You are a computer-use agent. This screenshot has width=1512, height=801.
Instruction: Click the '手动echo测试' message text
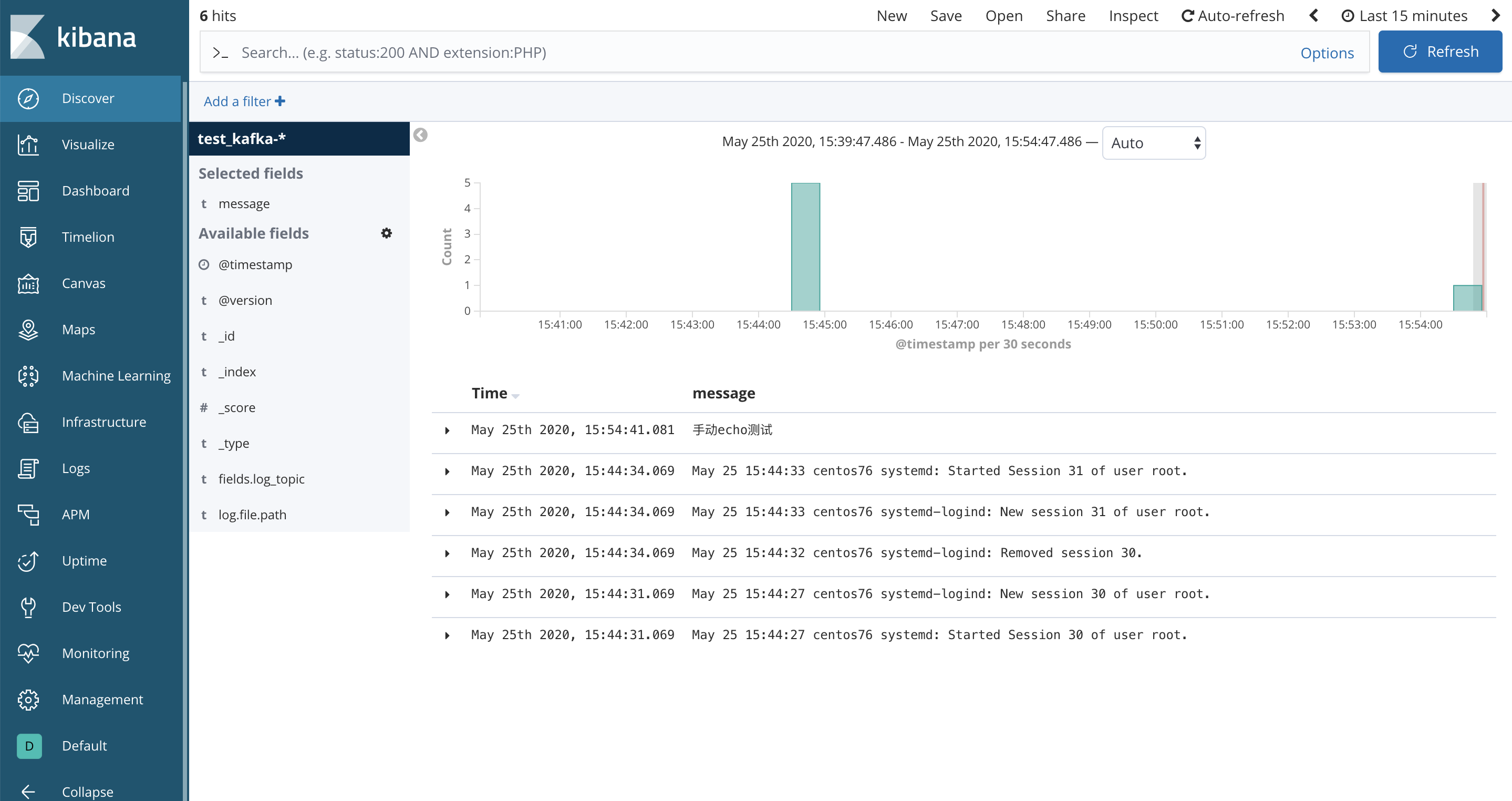732,430
